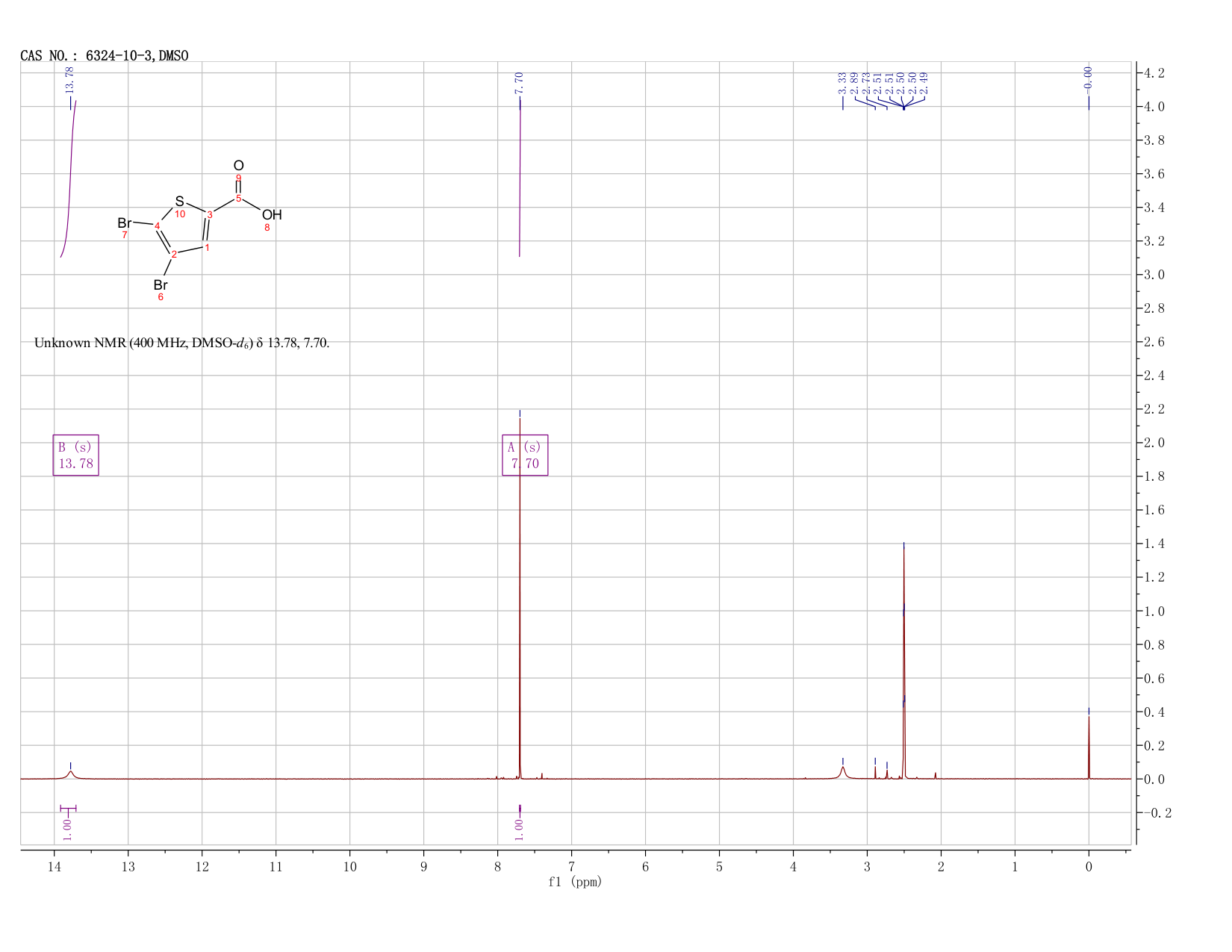Click the DMSO solvent peak at 2.50 ppm

903,665
